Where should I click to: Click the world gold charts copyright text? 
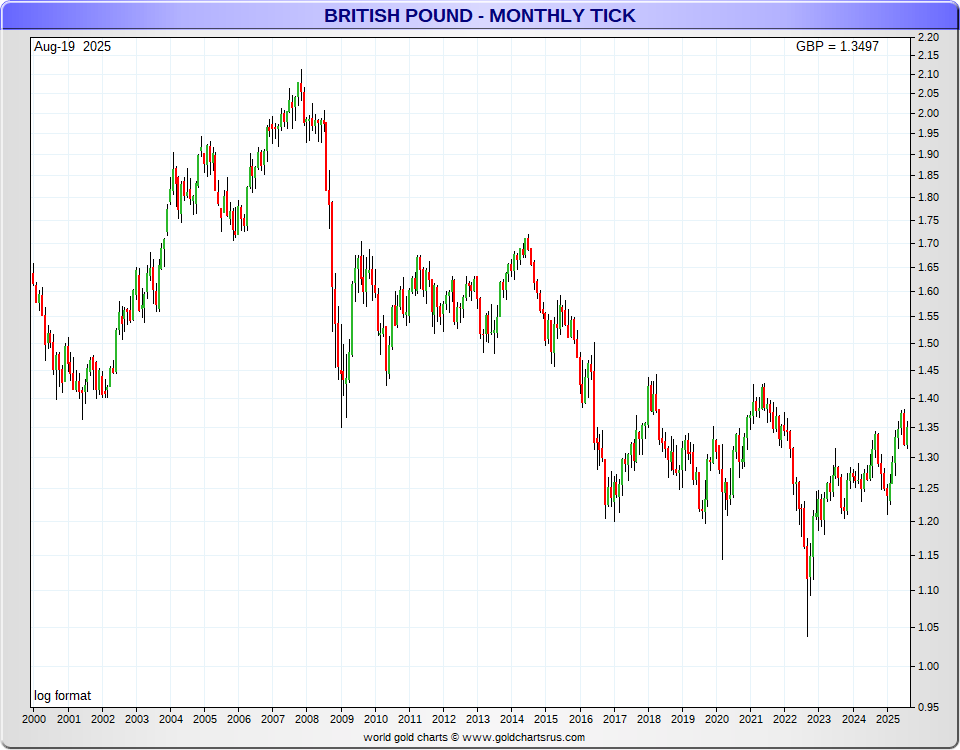(474, 737)
